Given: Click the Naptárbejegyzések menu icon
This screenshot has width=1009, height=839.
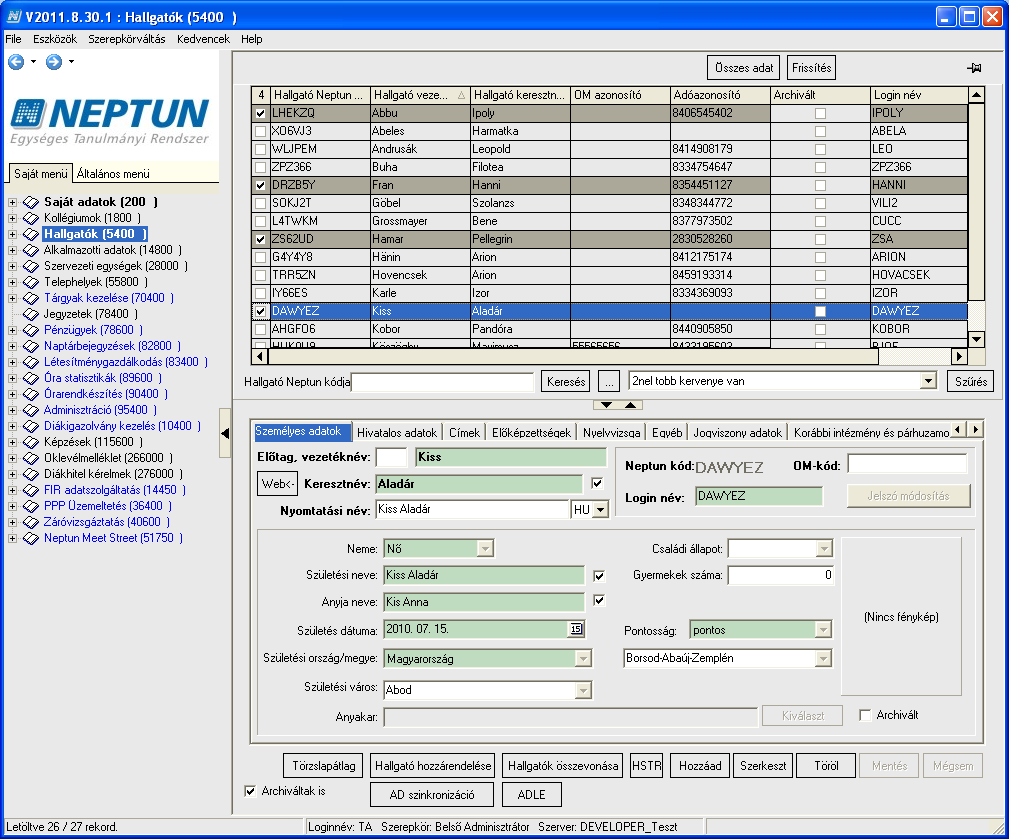Looking at the screenshot, I should tap(31, 346).
